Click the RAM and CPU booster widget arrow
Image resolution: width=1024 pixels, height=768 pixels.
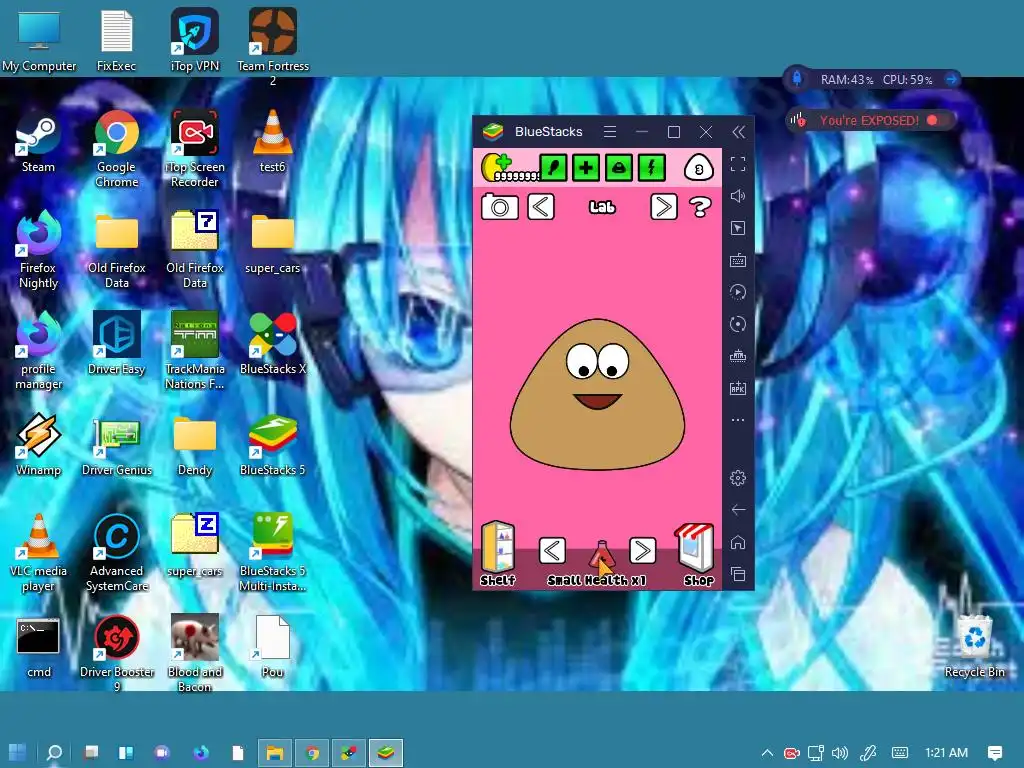tap(951, 80)
